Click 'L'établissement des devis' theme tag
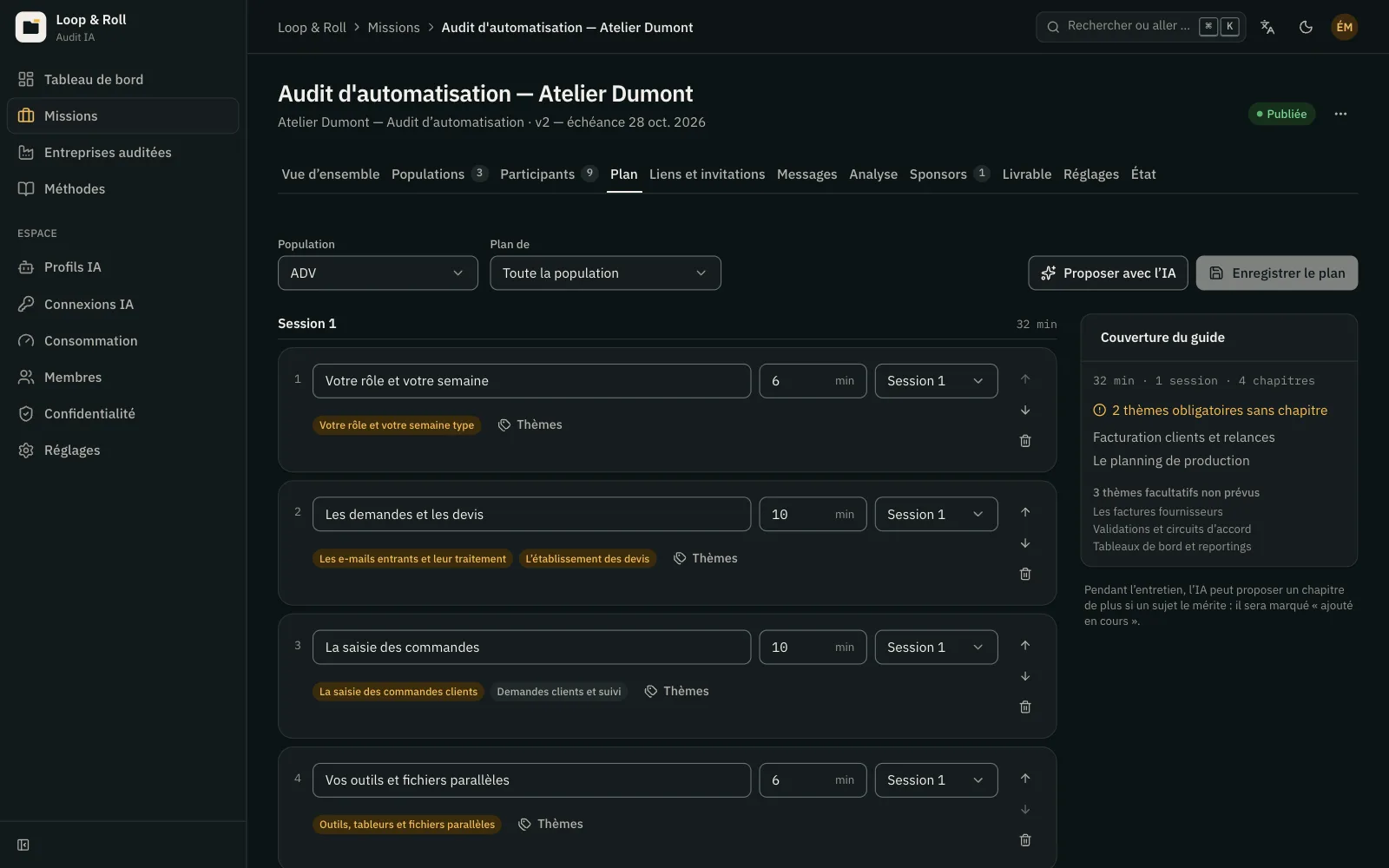 [x=587, y=558]
